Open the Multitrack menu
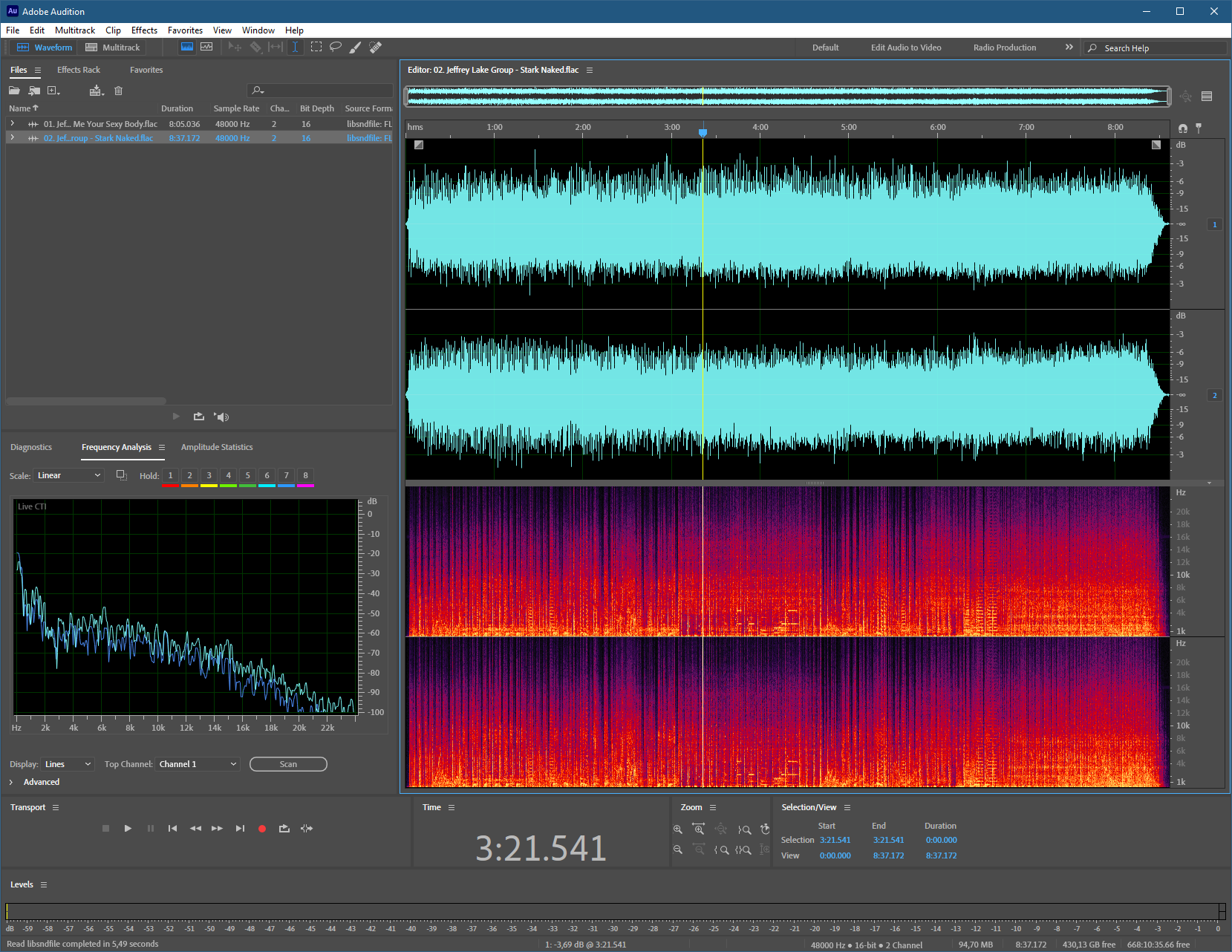Viewport: 1232px width, 952px height. [75, 30]
